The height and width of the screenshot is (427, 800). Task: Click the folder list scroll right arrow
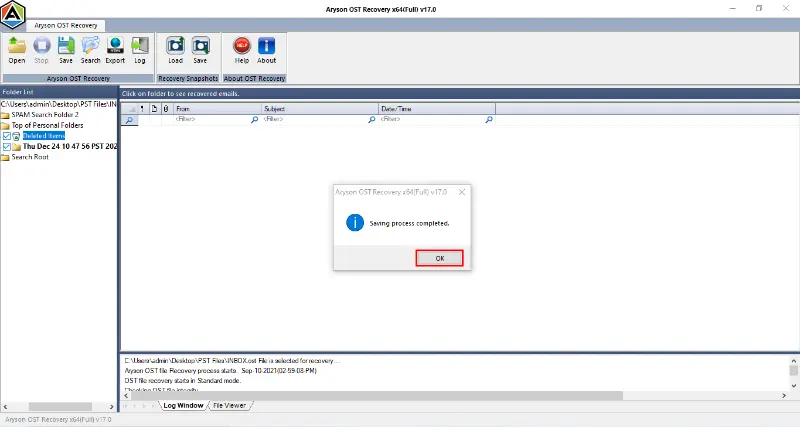pos(112,407)
